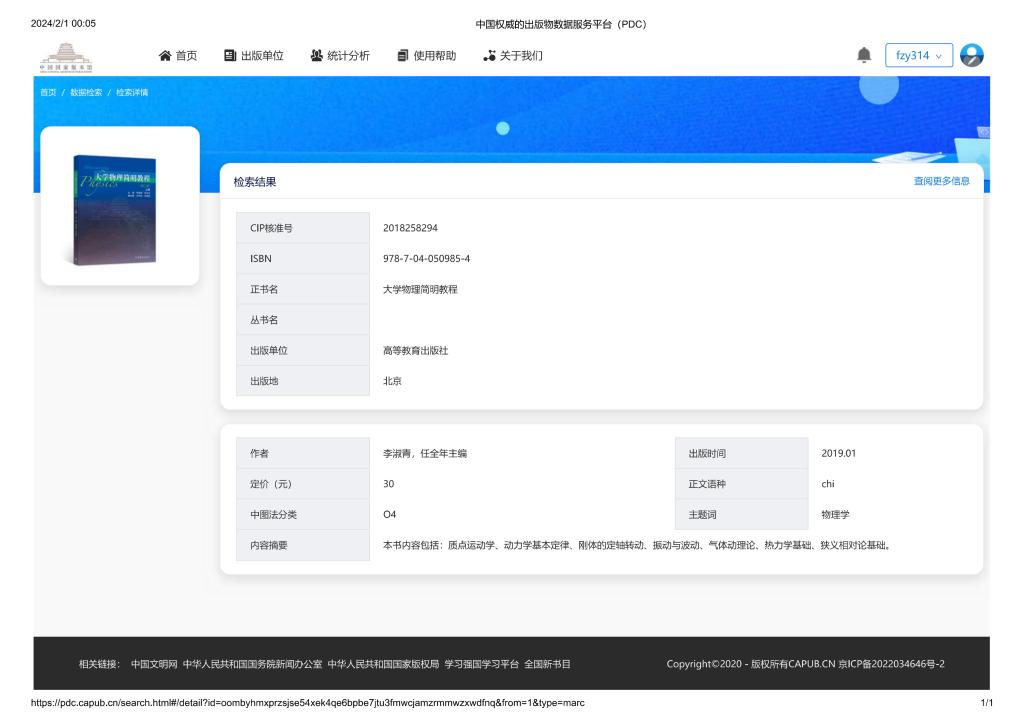
Task: Click the site logo in header
Action: (x=66, y=57)
